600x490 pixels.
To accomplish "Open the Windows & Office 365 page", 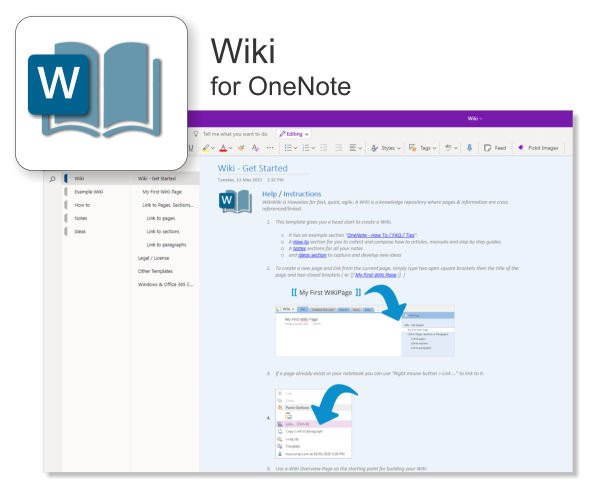I will (165, 284).
